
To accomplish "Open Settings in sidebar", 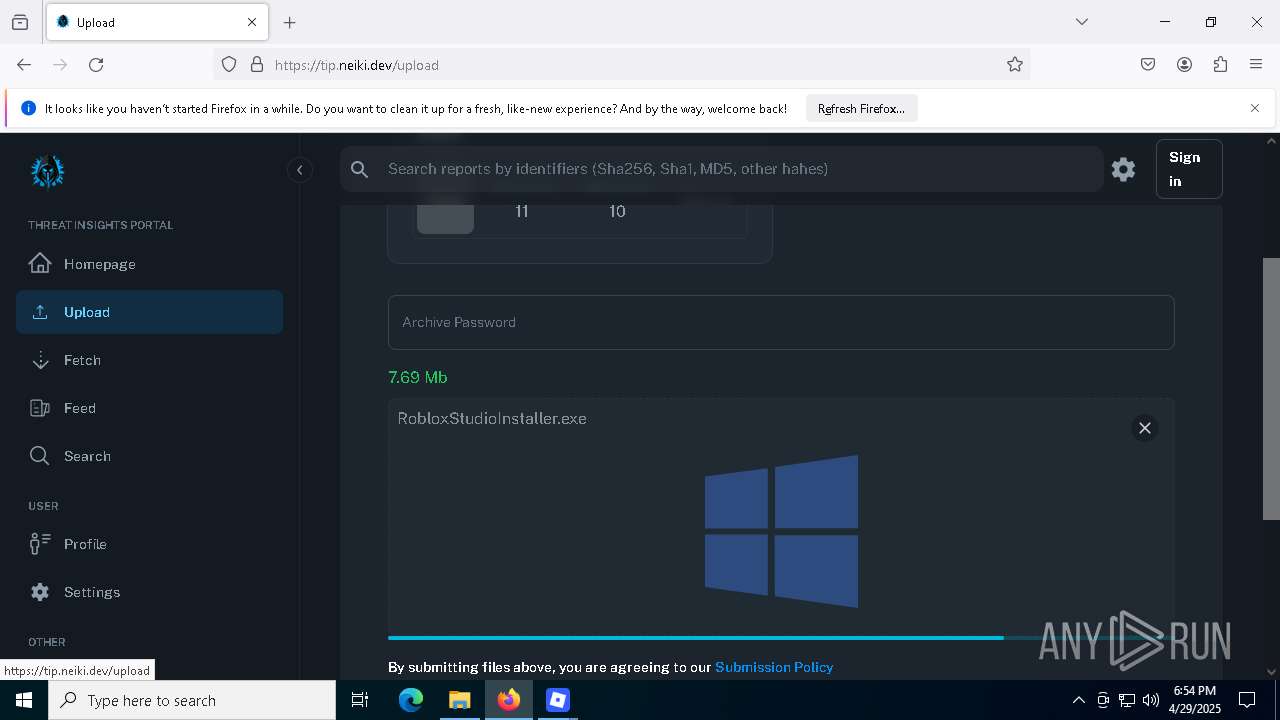I will click(x=150, y=592).
